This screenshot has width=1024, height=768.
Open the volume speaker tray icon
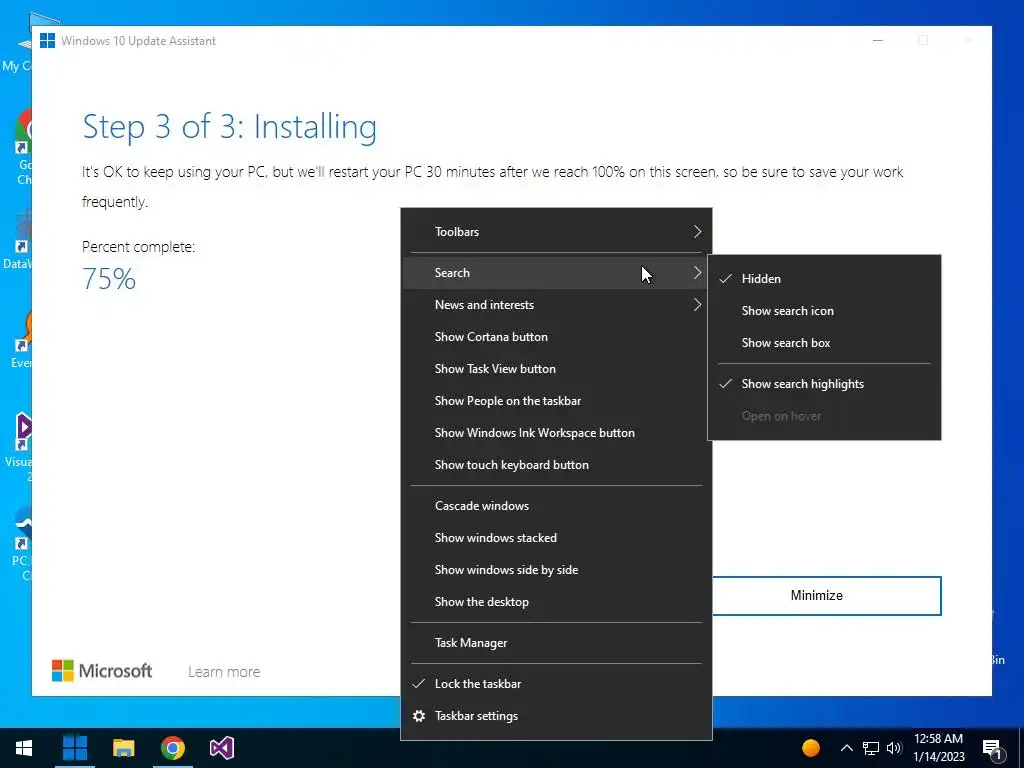pyautogui.click(x=894, y=748)
